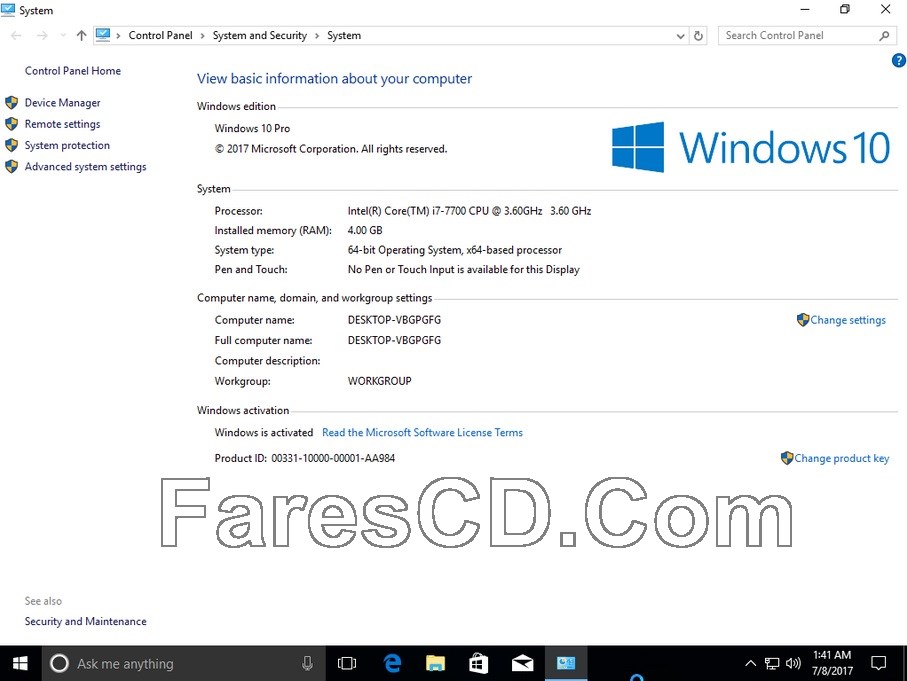
Task: Open the recent locations dropdown arrow
Action: 63,36
